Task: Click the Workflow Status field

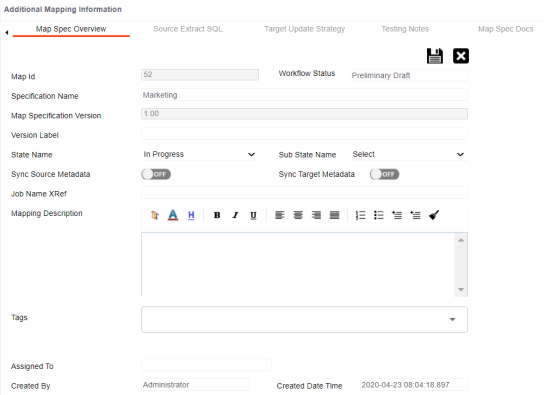Action: (x=409, y=75)
